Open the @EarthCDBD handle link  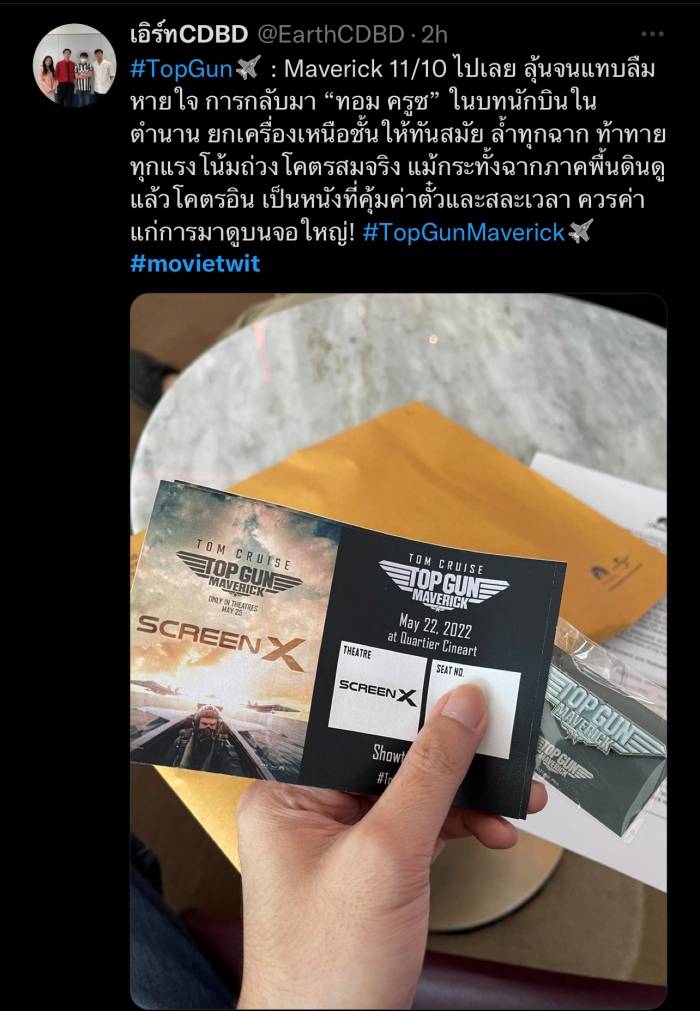tap(331, 34)
